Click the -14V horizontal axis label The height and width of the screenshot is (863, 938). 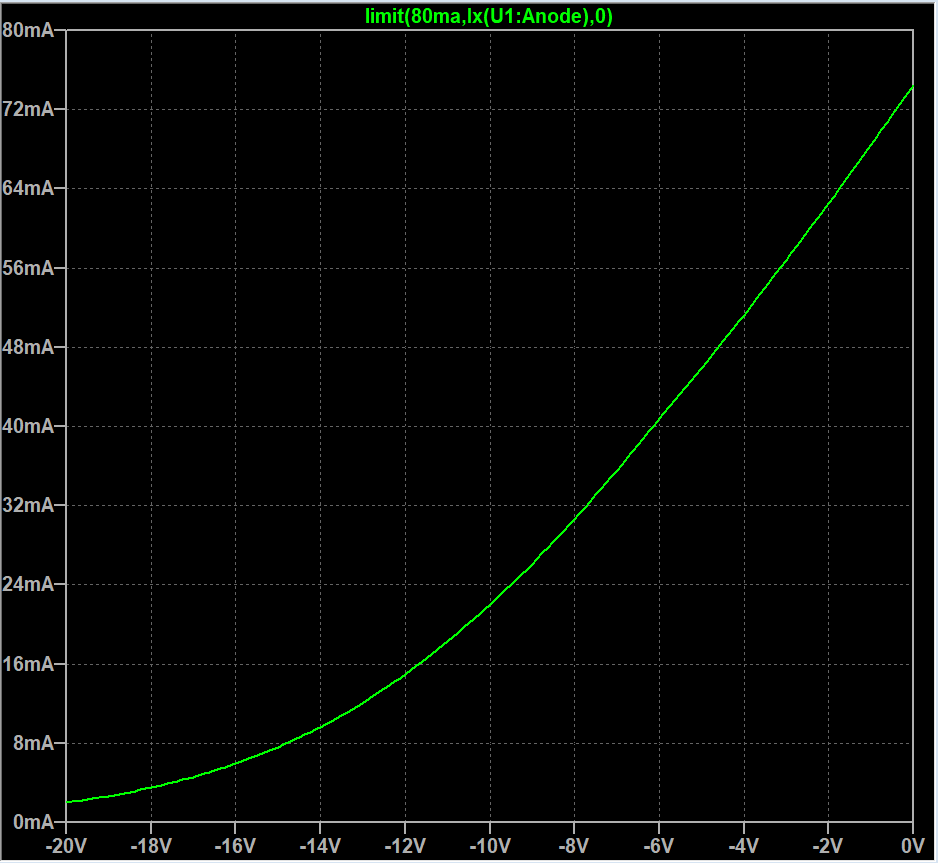321,846
